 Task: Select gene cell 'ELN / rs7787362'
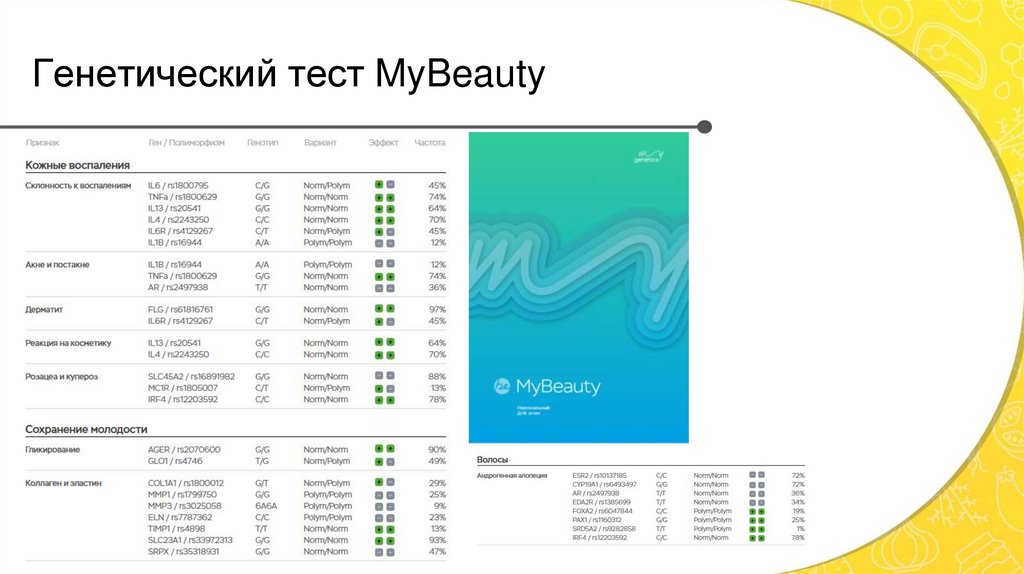click(x=180, y=517)
